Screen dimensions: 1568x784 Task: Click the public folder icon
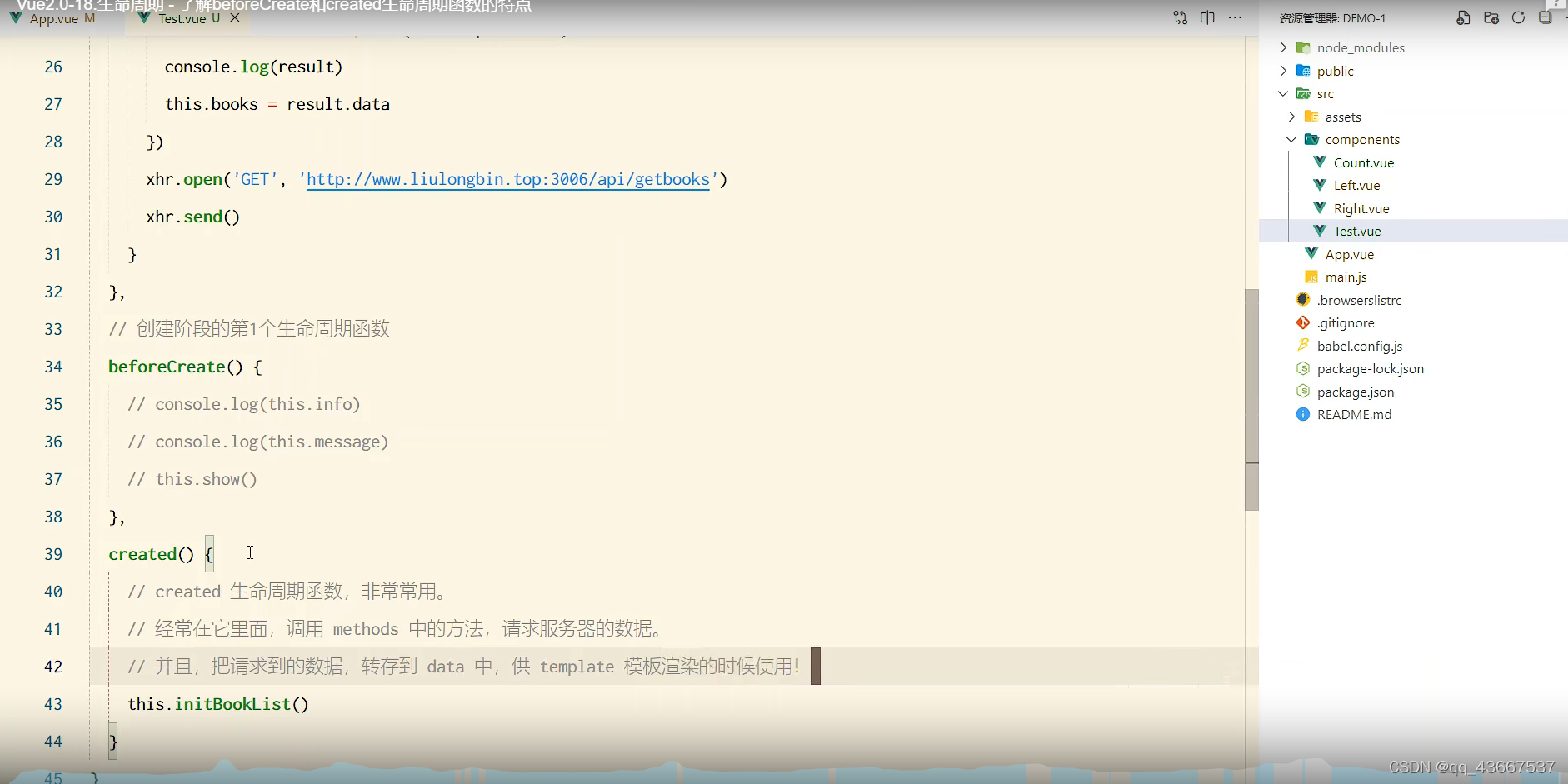pos(1303,71)
